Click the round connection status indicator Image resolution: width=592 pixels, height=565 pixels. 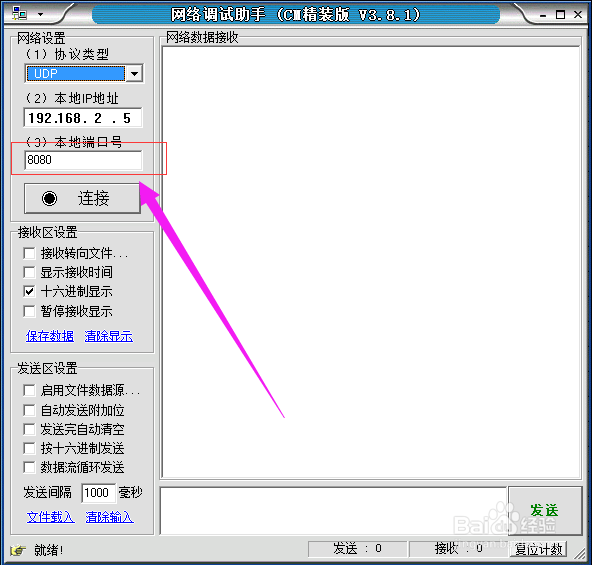pos(49,198)
